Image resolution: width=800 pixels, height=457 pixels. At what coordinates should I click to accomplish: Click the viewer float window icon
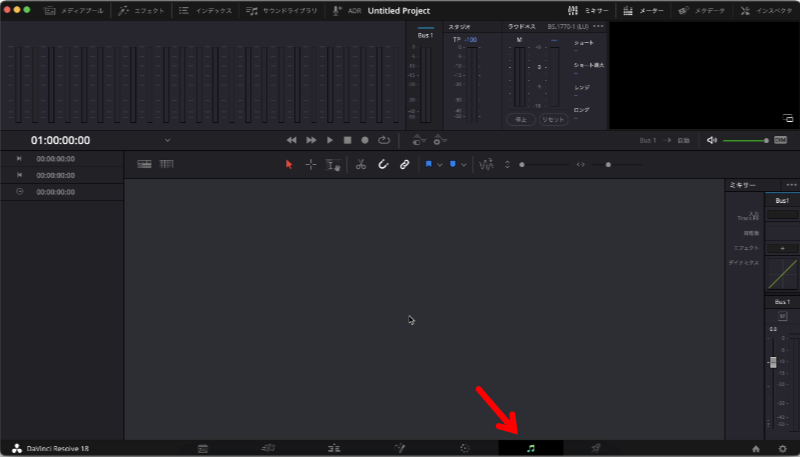click(788, 118)
